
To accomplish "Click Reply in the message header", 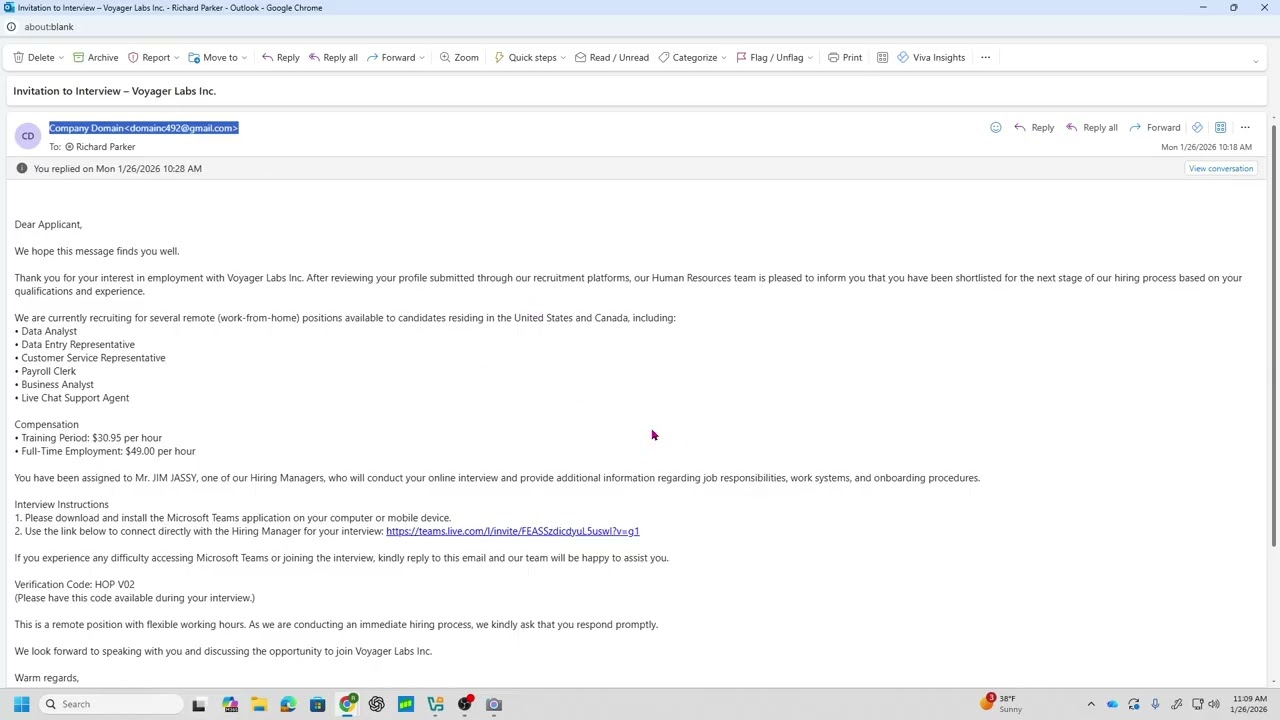I will [x=1034, y=127].
